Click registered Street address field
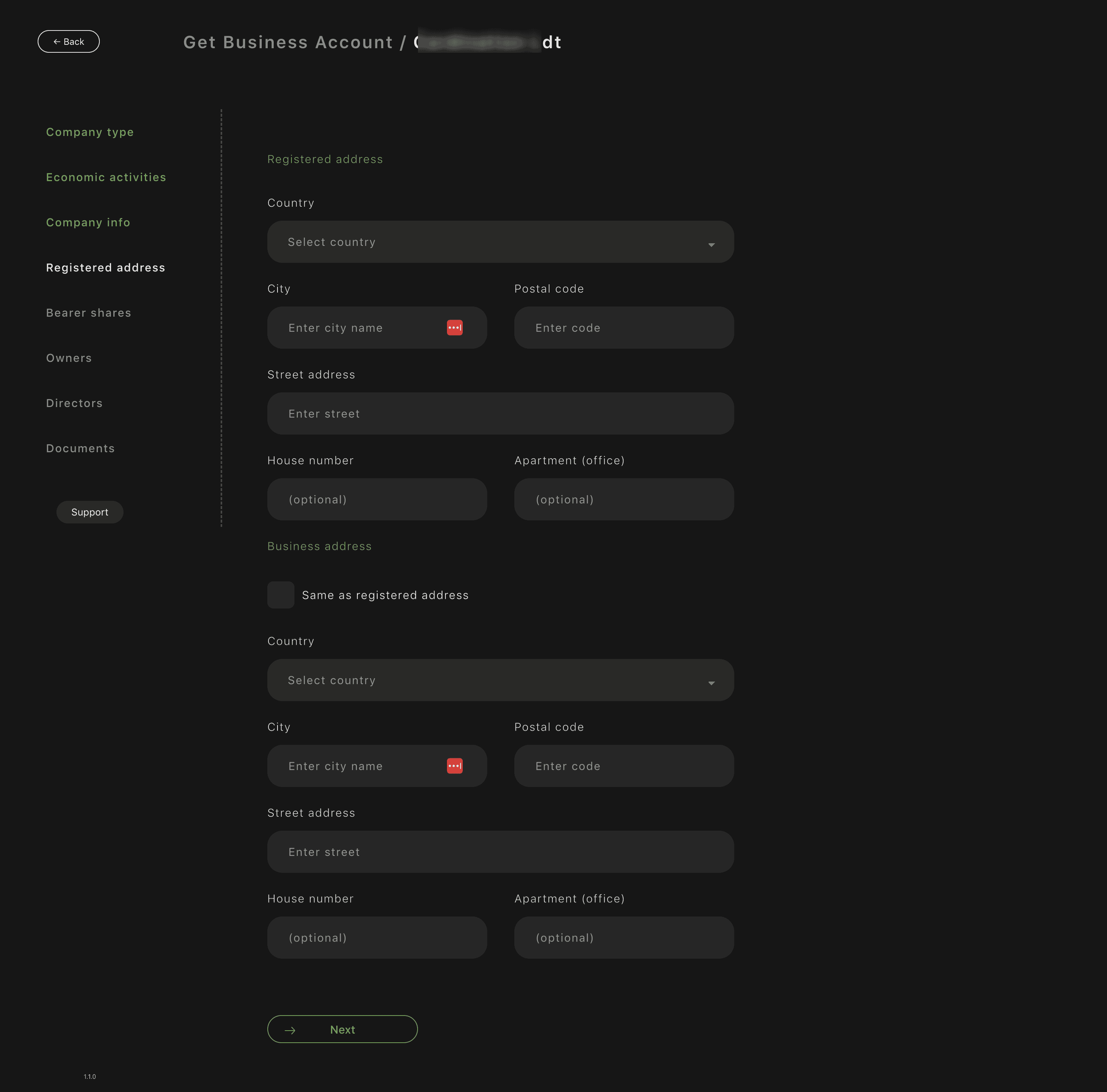The width and height of the screenshot is (1107, 1092). 500,414
